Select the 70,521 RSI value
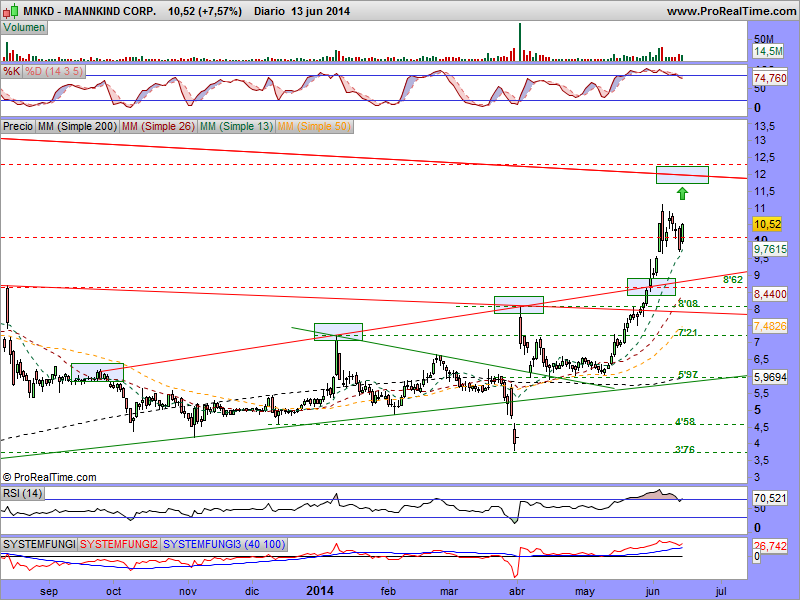Image resolution: width=800 pixels, height=600 pixels. click(x=770, y=497)
